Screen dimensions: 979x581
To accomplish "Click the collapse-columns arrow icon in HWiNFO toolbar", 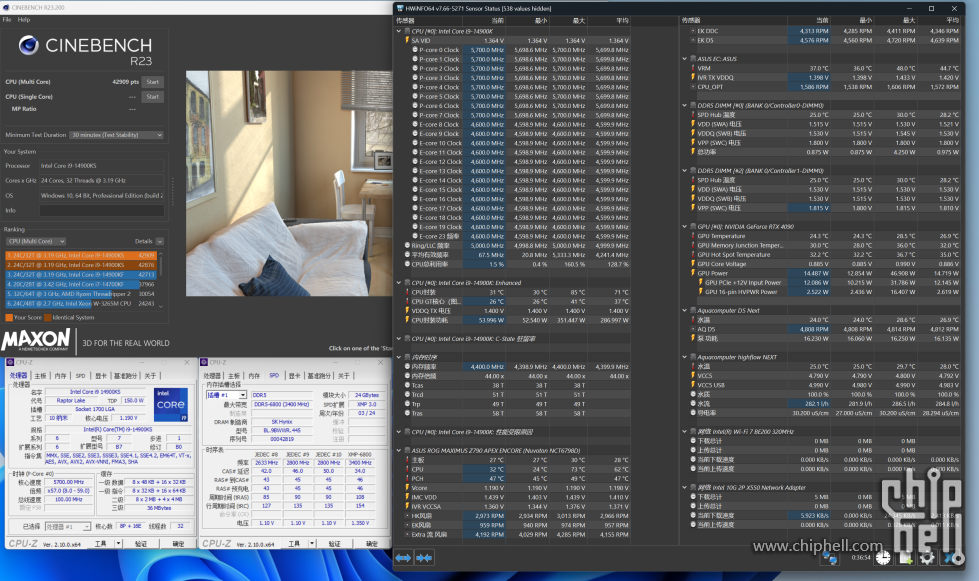I will (424, 558).
